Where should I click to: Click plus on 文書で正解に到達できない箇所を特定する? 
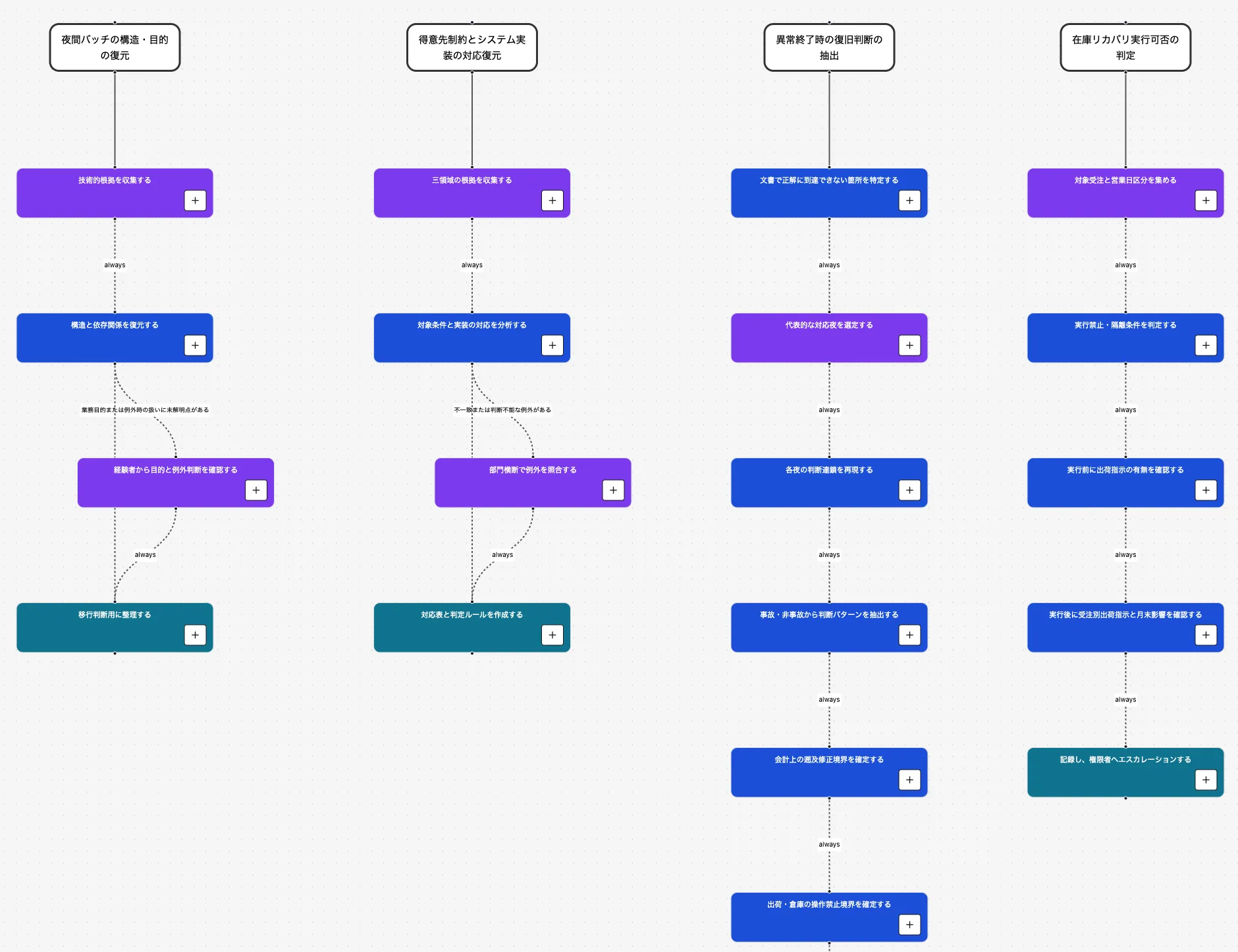coord(909,200)
